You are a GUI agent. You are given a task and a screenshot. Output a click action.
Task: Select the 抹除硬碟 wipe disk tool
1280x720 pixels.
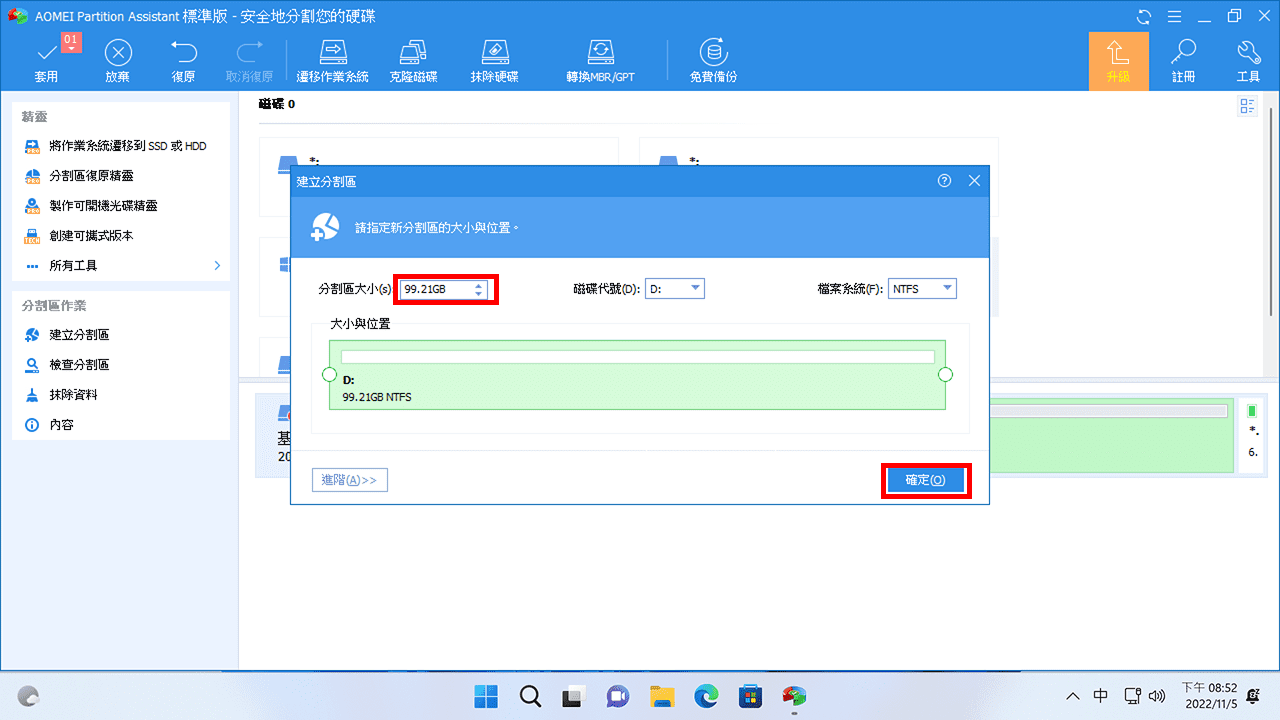point(494,60)
